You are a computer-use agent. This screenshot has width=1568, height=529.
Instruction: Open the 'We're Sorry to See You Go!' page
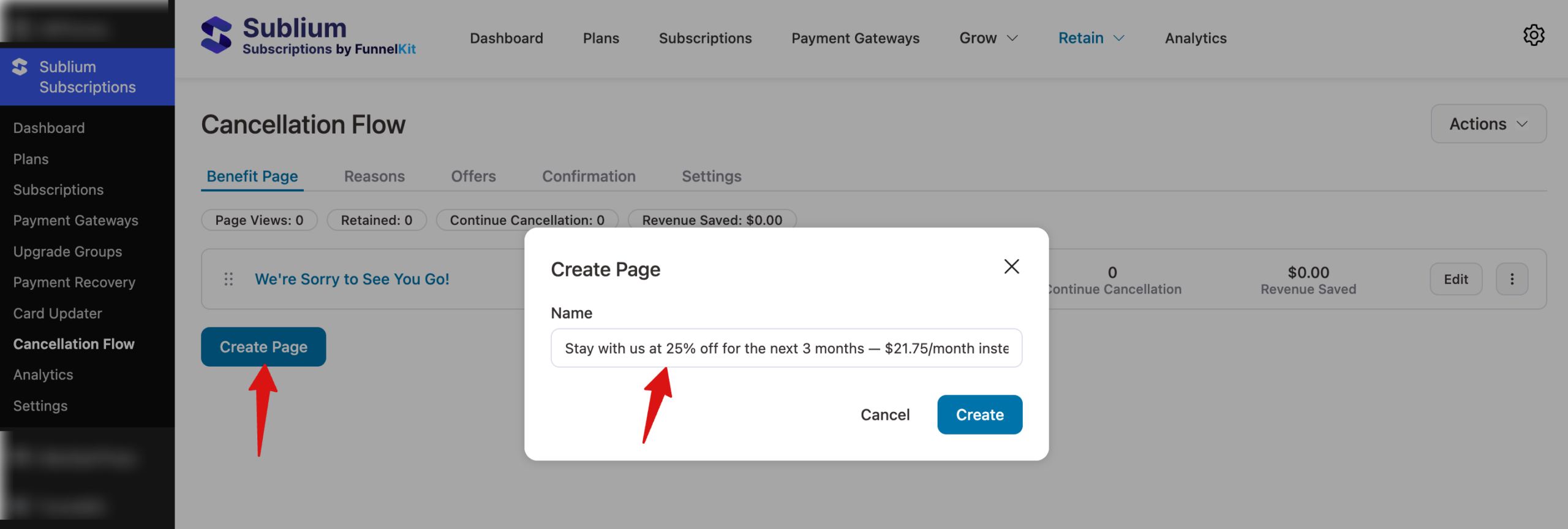click(352, 279)
